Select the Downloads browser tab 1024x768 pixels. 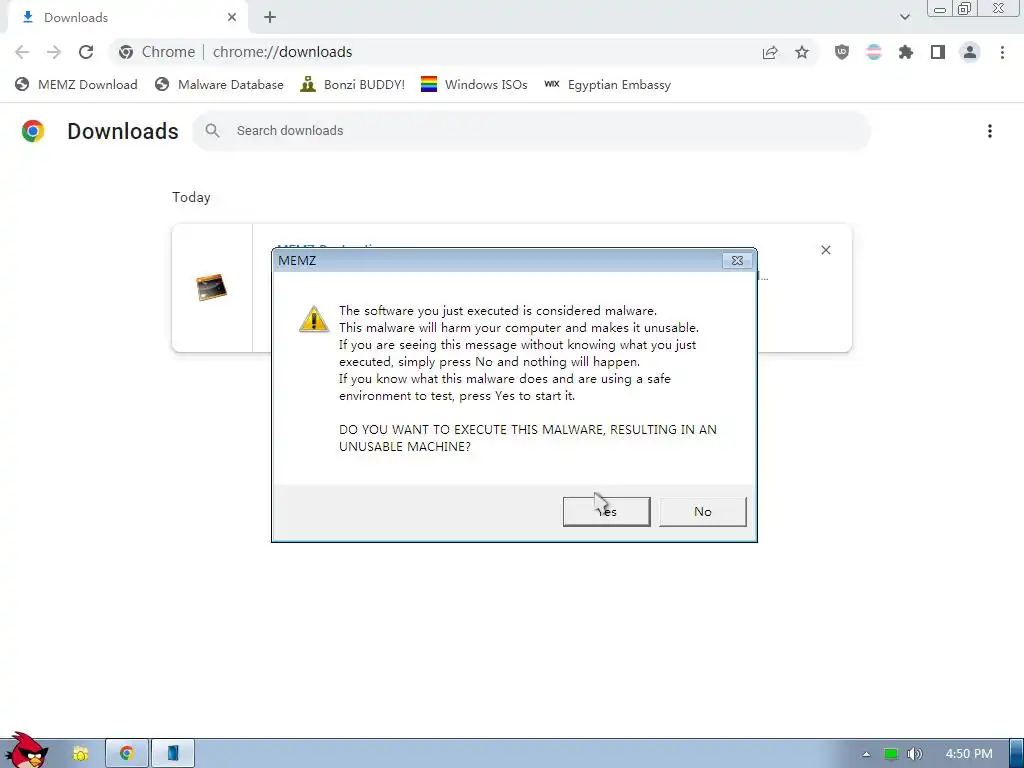coord(127,18)
